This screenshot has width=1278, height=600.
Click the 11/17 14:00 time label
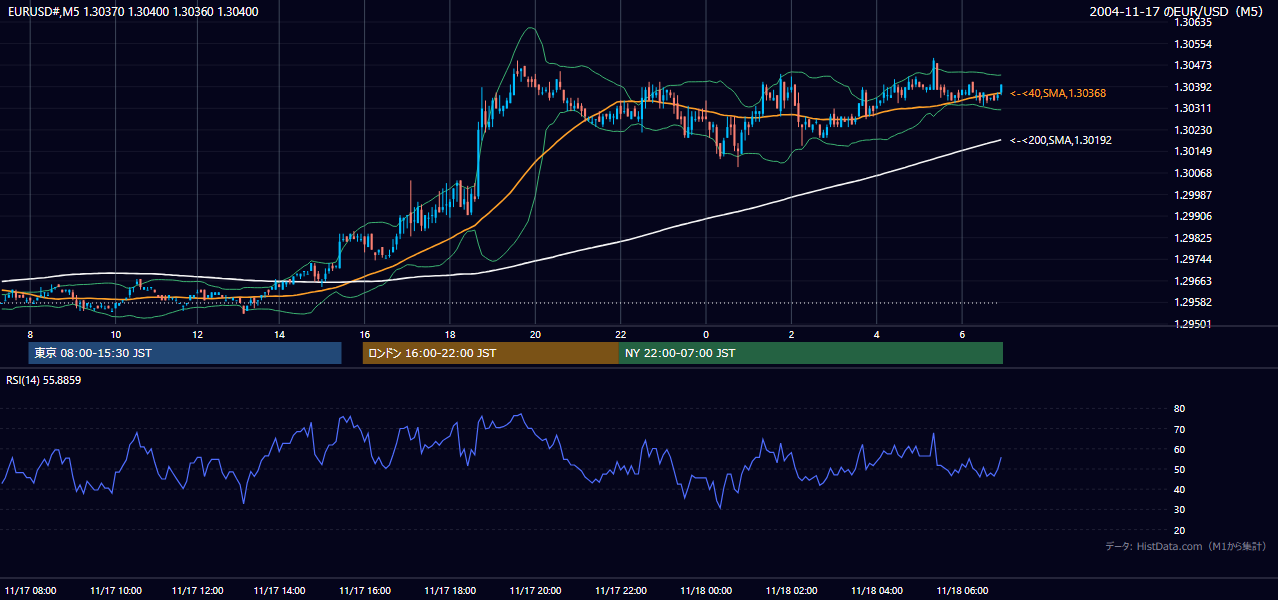(280, 590)
